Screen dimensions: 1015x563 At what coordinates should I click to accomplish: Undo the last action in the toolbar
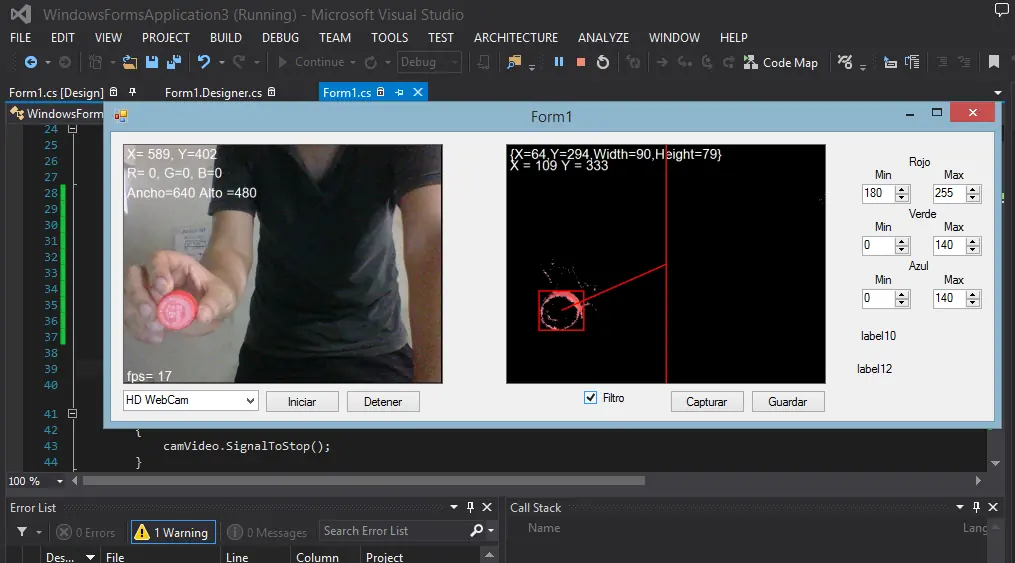coord(204,62)
